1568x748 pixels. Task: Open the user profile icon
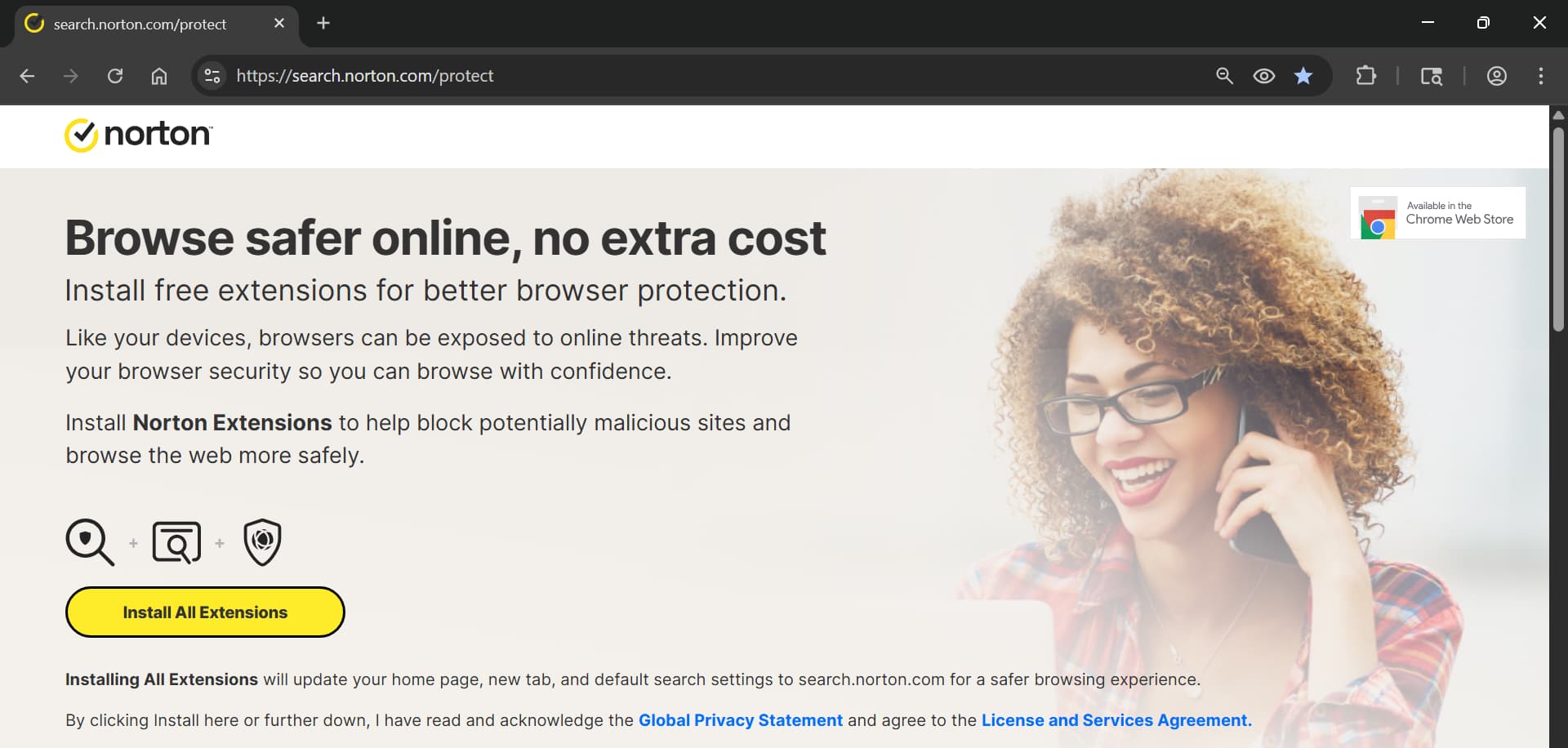tap(1496, 76)
